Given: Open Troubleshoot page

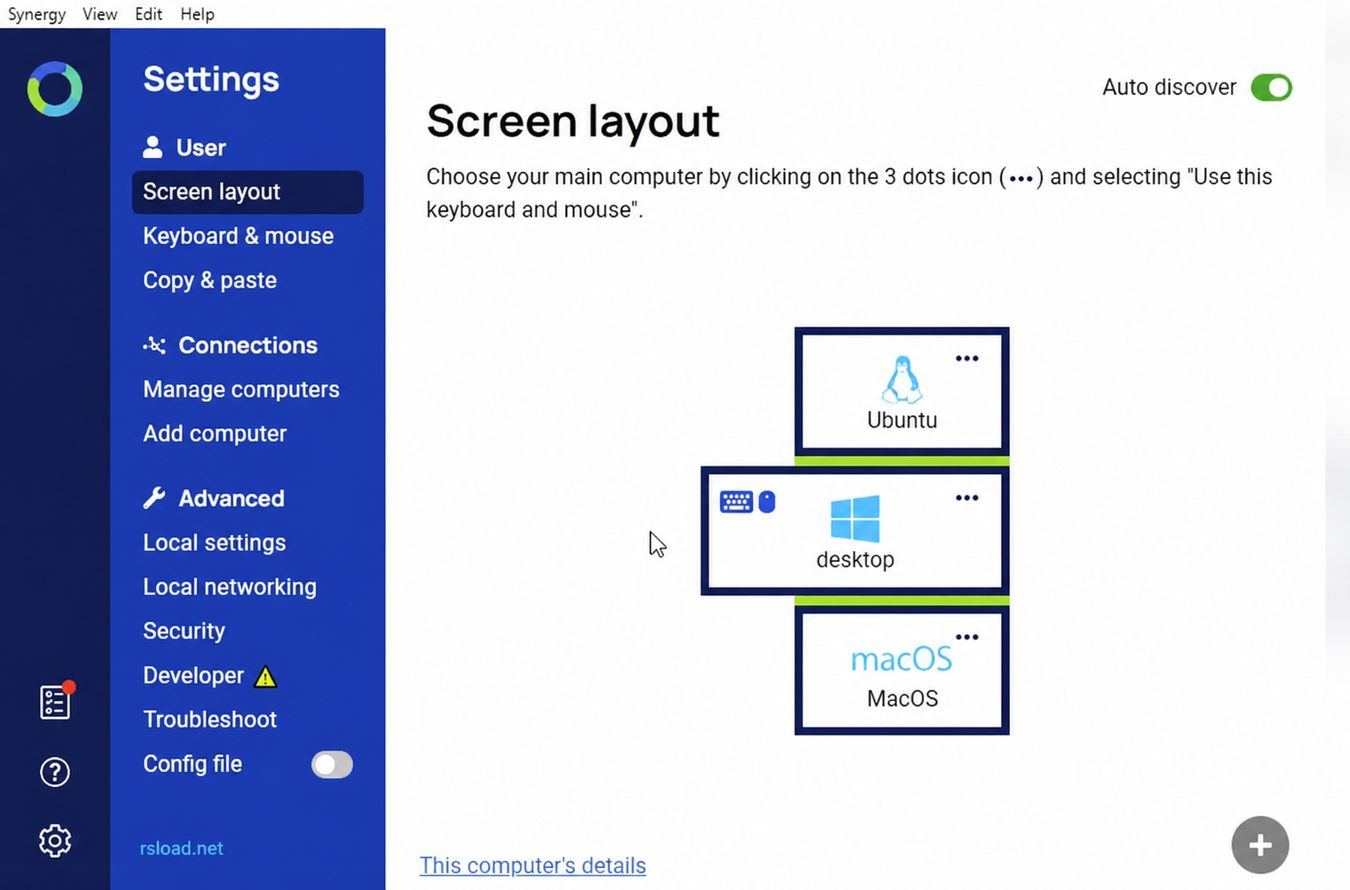Looking at the screenshot, I should point(210,719).
